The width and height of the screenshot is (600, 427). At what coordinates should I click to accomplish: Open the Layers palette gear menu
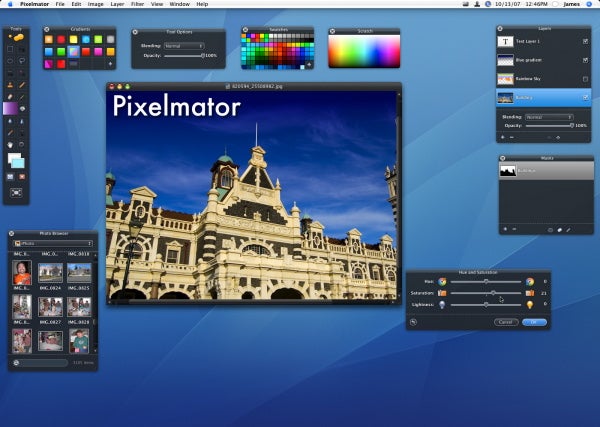click(x=558, y=137)
